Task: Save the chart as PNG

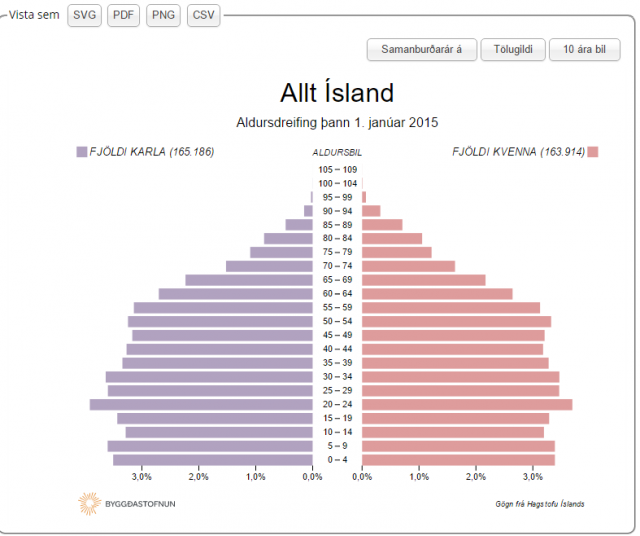Action: 163,16
